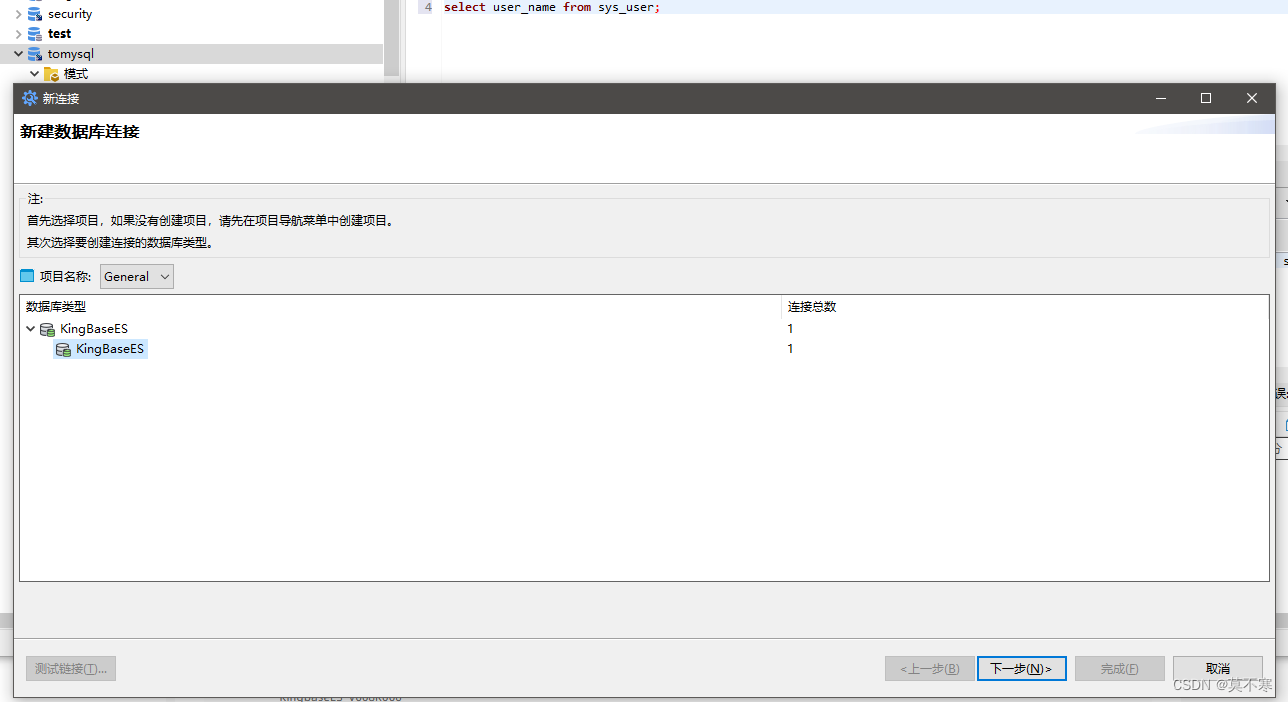Click the 新建数据库连接 heading
Viewport: 1288px width, 702px height.
pyautogui.click(x=80, y=132)
